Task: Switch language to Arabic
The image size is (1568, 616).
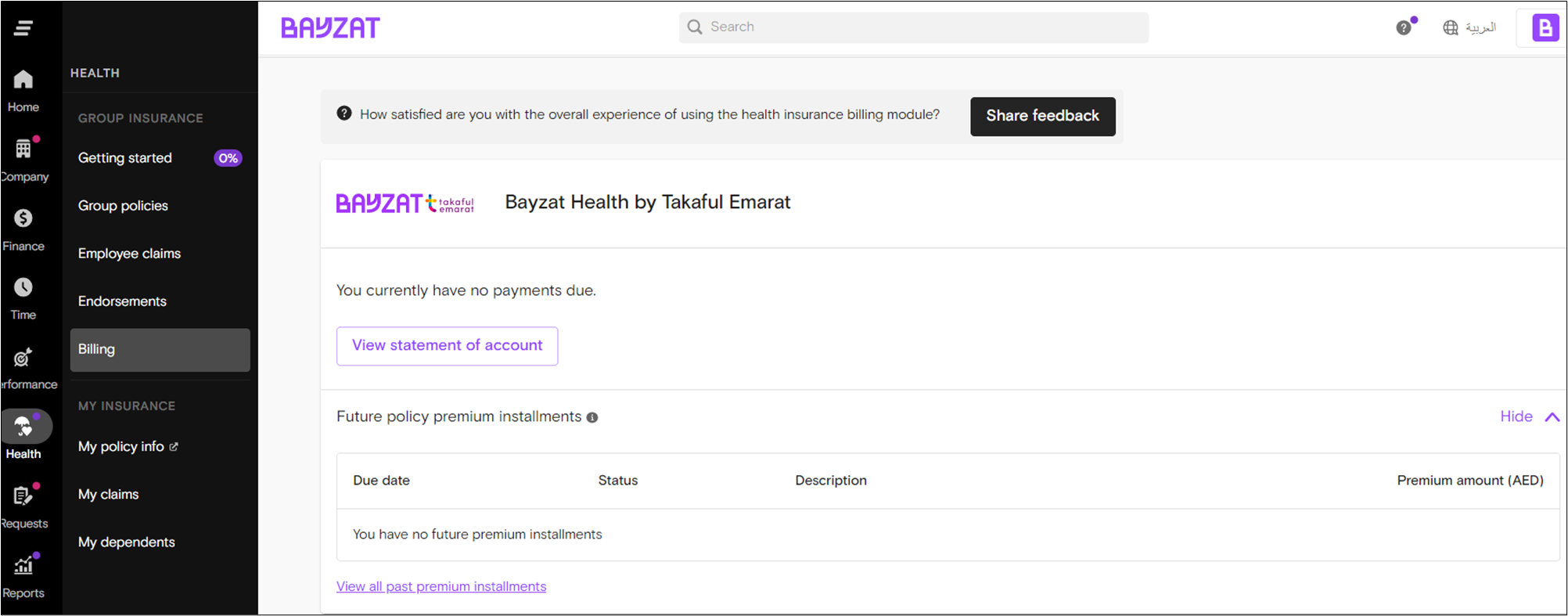Action: [1480, 27]
